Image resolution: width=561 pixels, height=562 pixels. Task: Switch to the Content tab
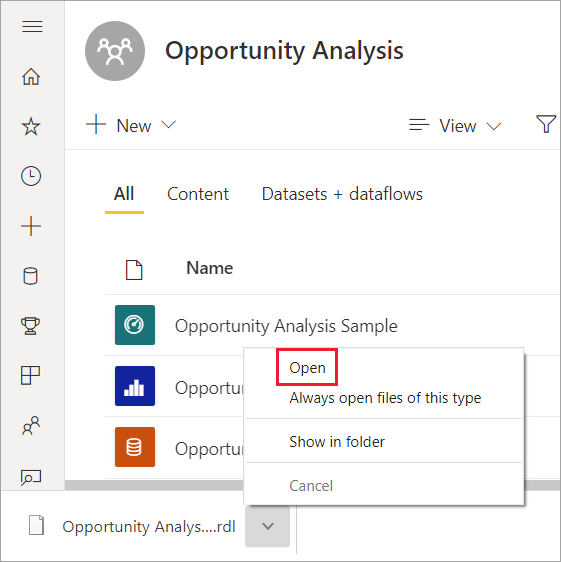198,194
